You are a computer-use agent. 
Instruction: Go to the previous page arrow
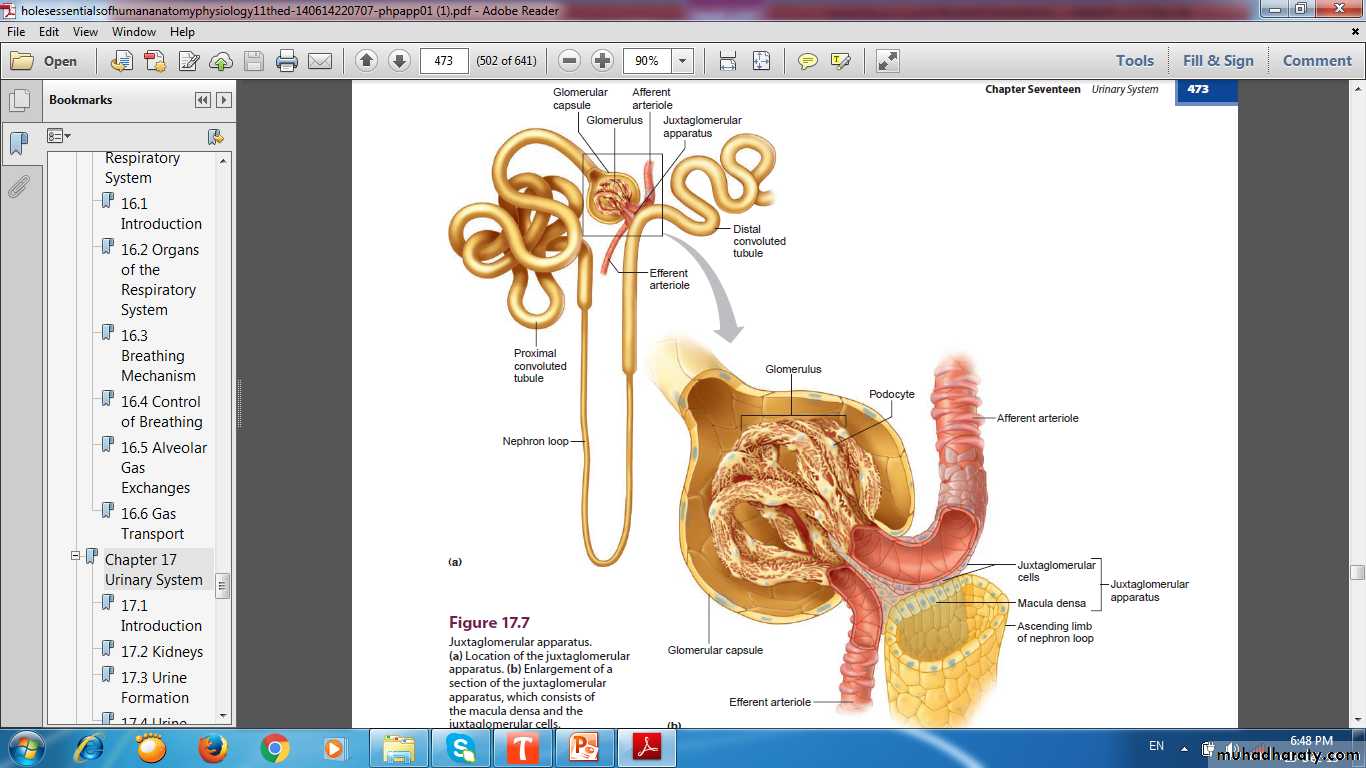point(366,61)
